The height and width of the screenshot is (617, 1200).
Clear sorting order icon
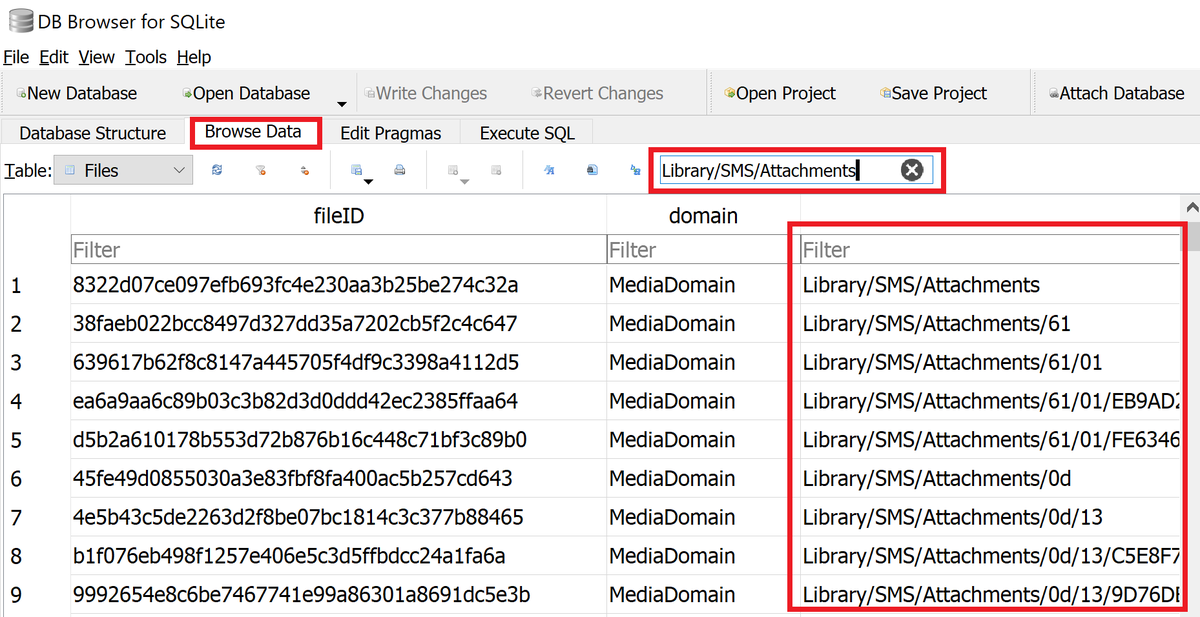[x=305, y=171]
